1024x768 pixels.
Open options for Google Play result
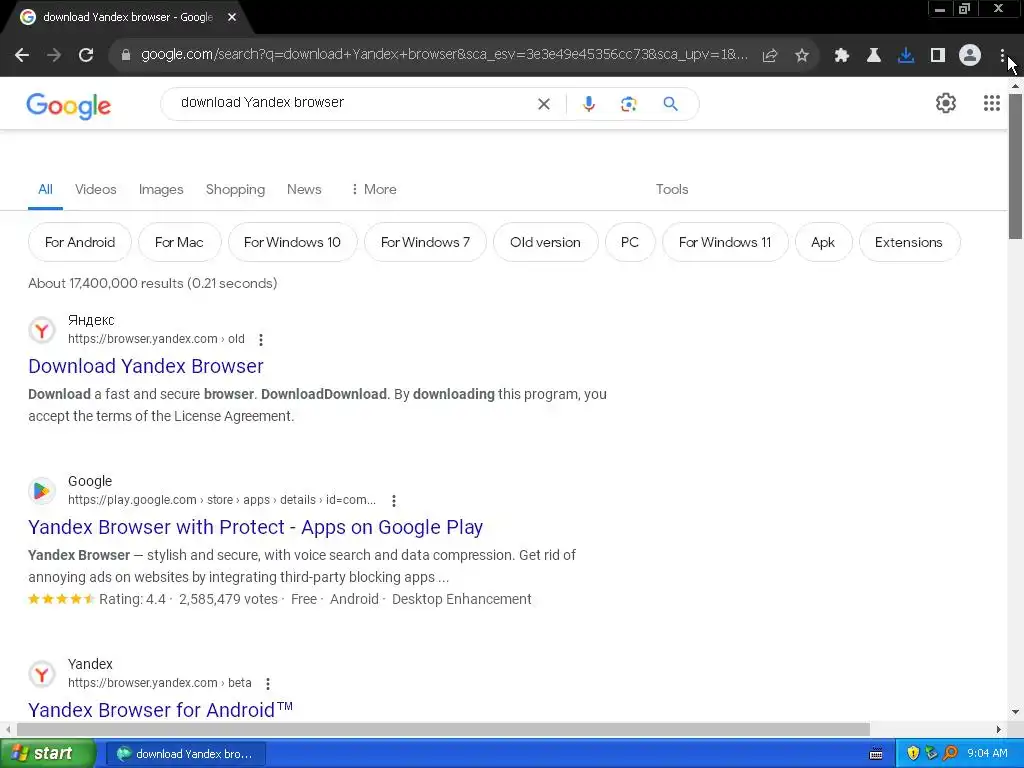click(394, 501)
